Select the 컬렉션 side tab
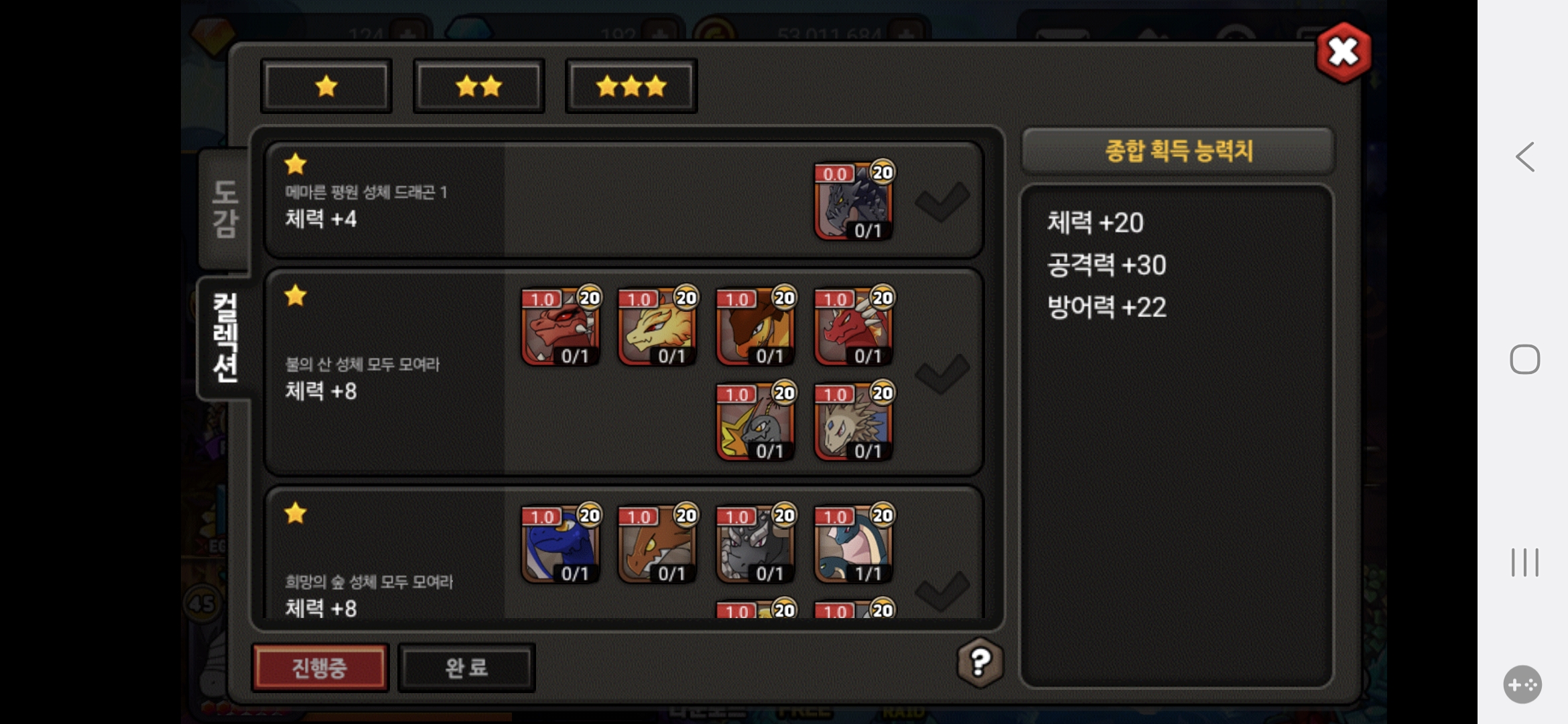 tap(224, 337)
